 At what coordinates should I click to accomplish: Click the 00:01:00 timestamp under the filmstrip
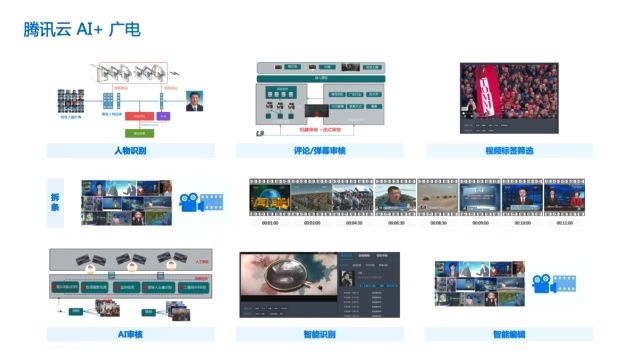[x=270, y=223]
